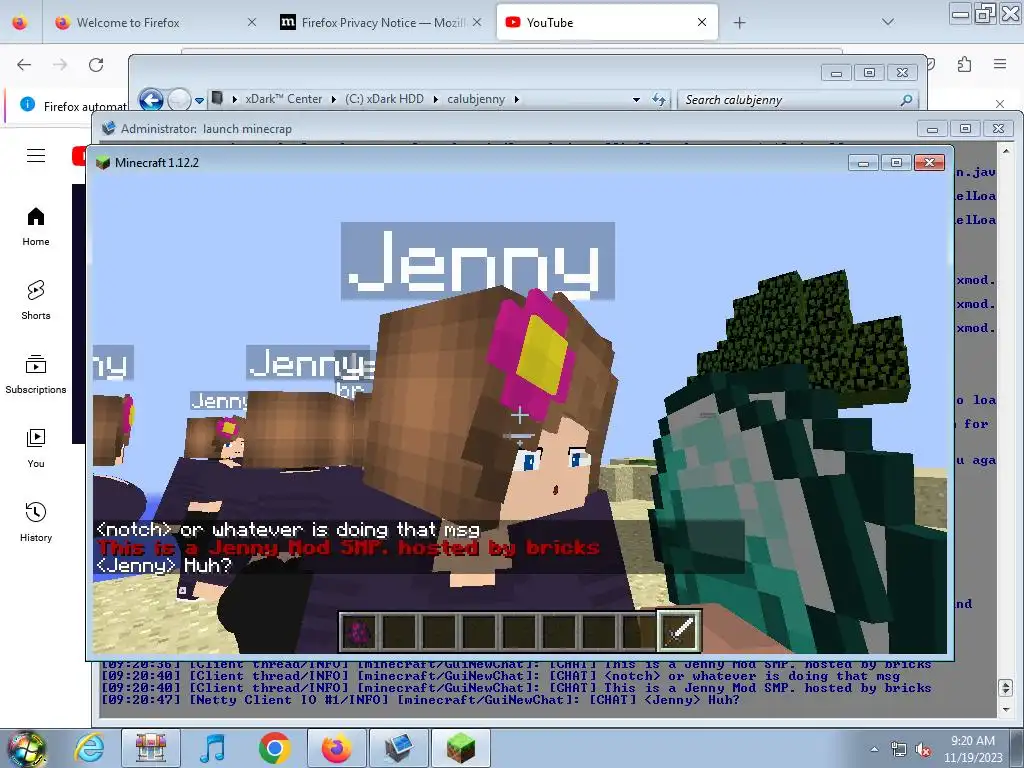Show hidden system tray icons

click(x=874, y=749)
